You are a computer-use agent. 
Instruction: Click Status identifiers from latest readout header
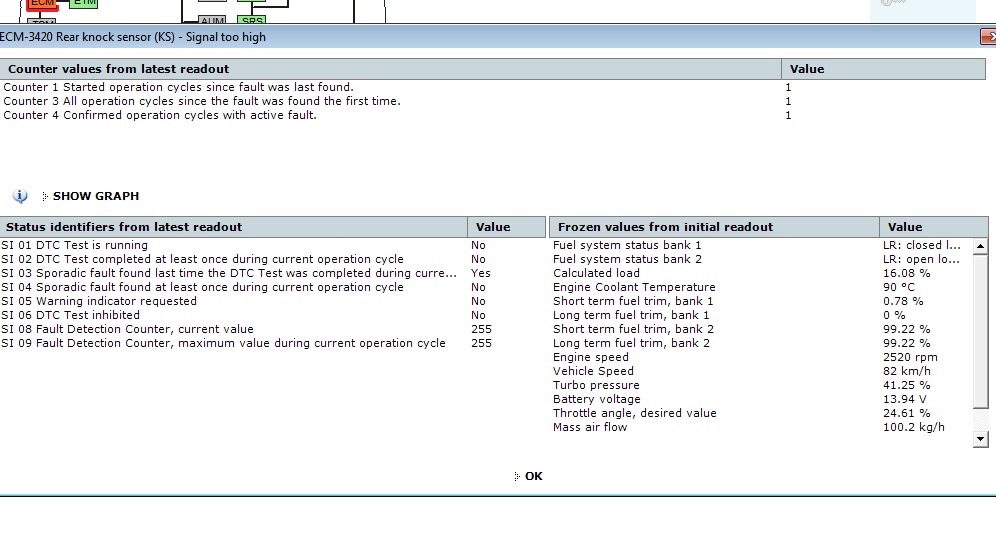(233, 227)
